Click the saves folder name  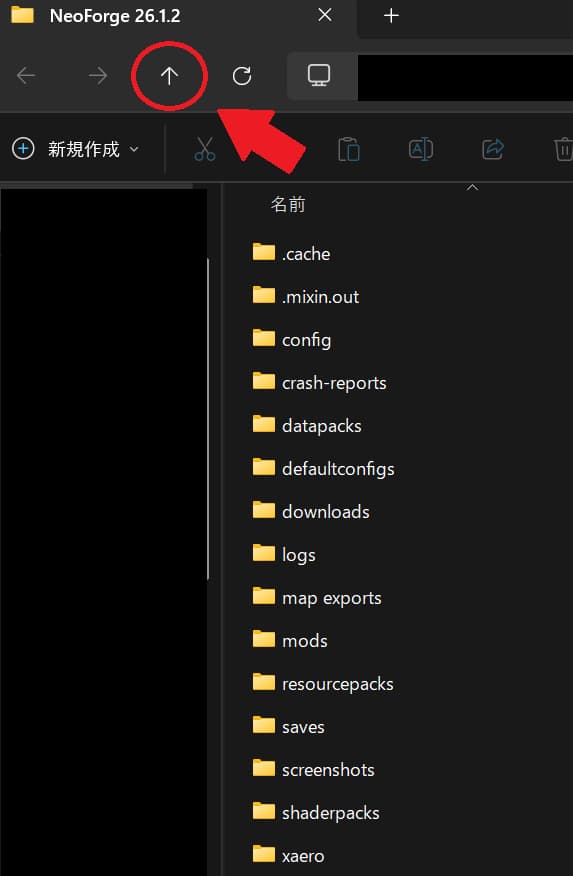coord(303,727)
